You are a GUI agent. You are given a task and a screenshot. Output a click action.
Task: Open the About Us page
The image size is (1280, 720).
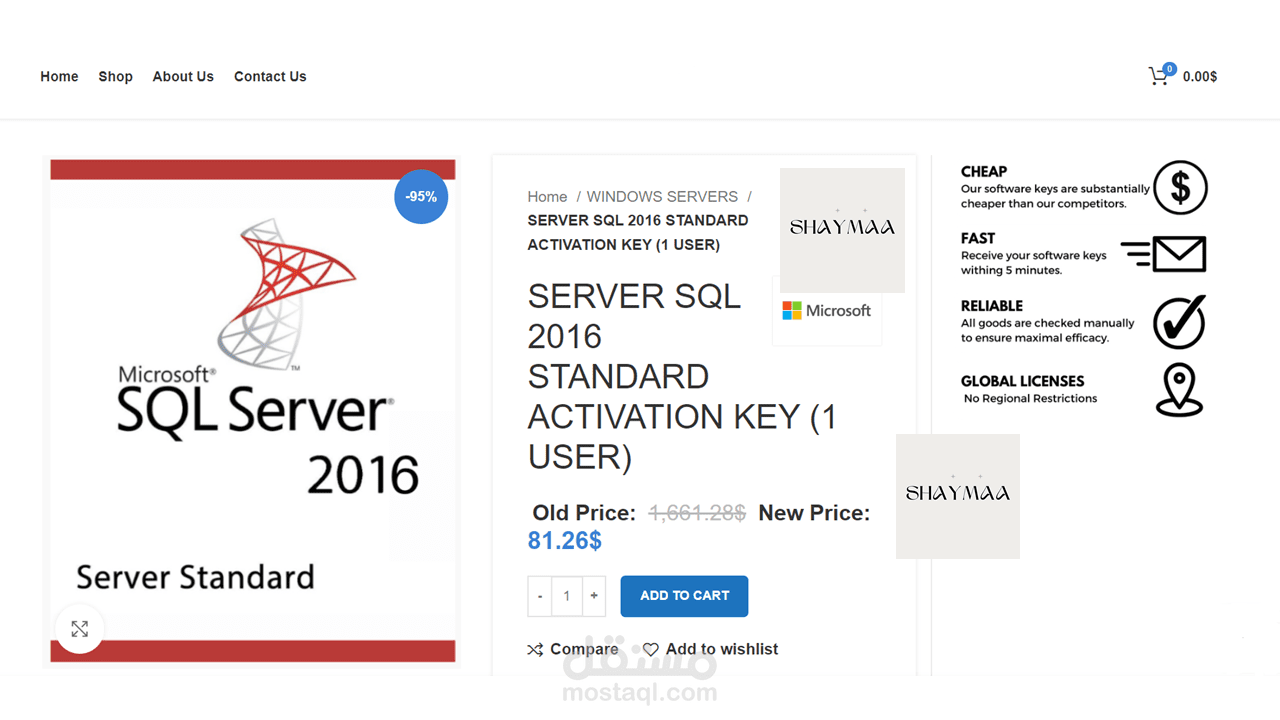pyautogui.click(x=183, y=77)
